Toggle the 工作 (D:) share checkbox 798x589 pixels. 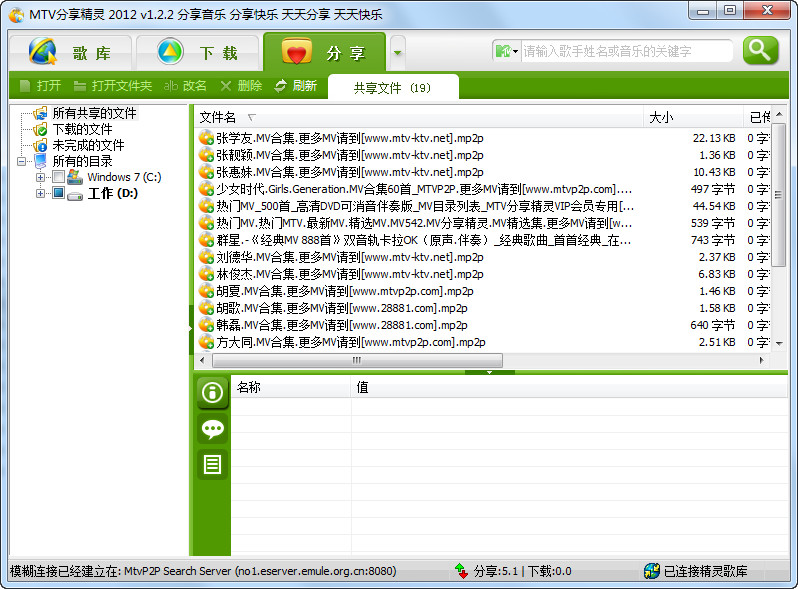pos(59,193)
